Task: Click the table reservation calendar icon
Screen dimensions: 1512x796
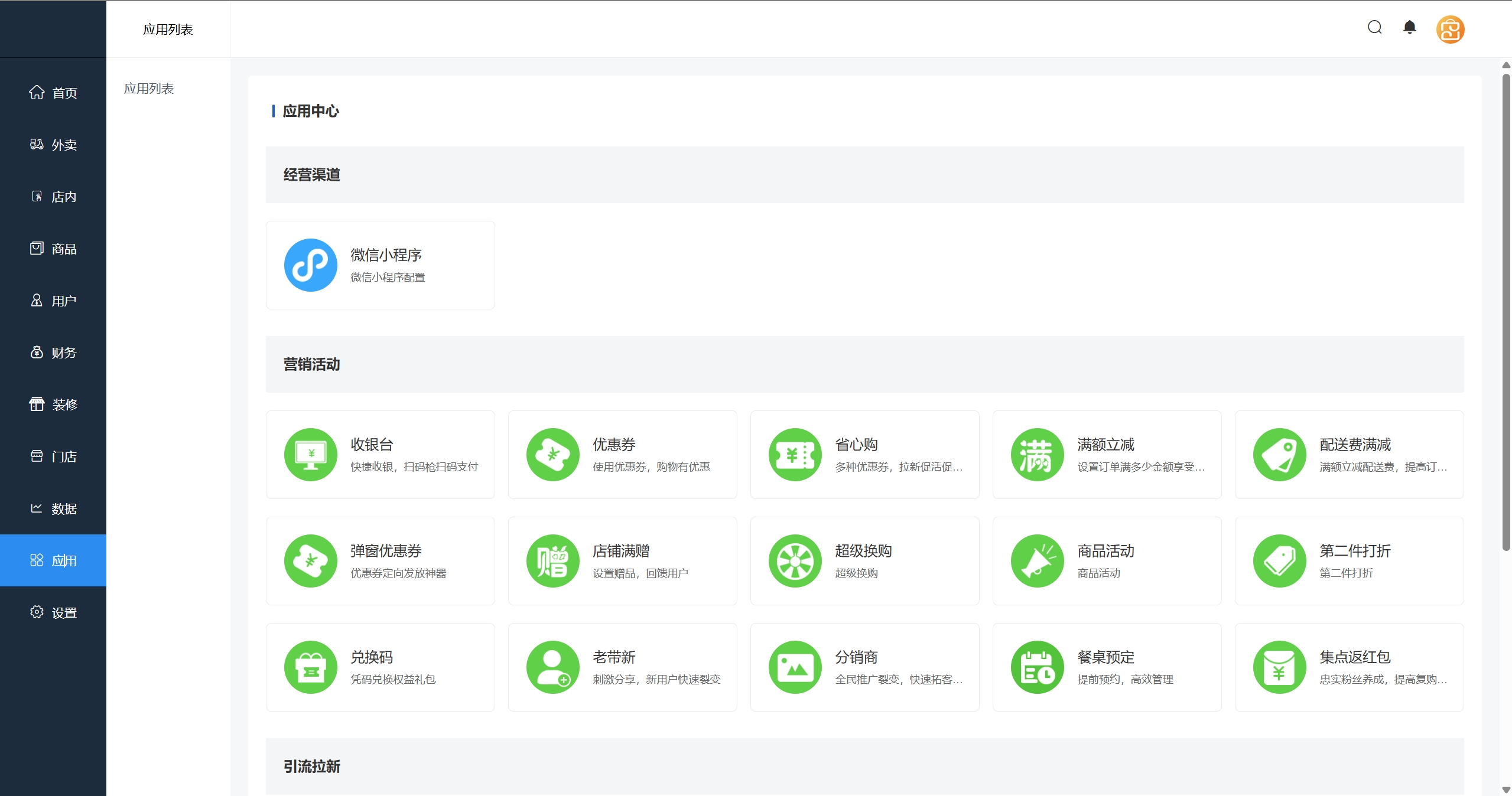Action: pyautogui.click(x=1037, y=667)
